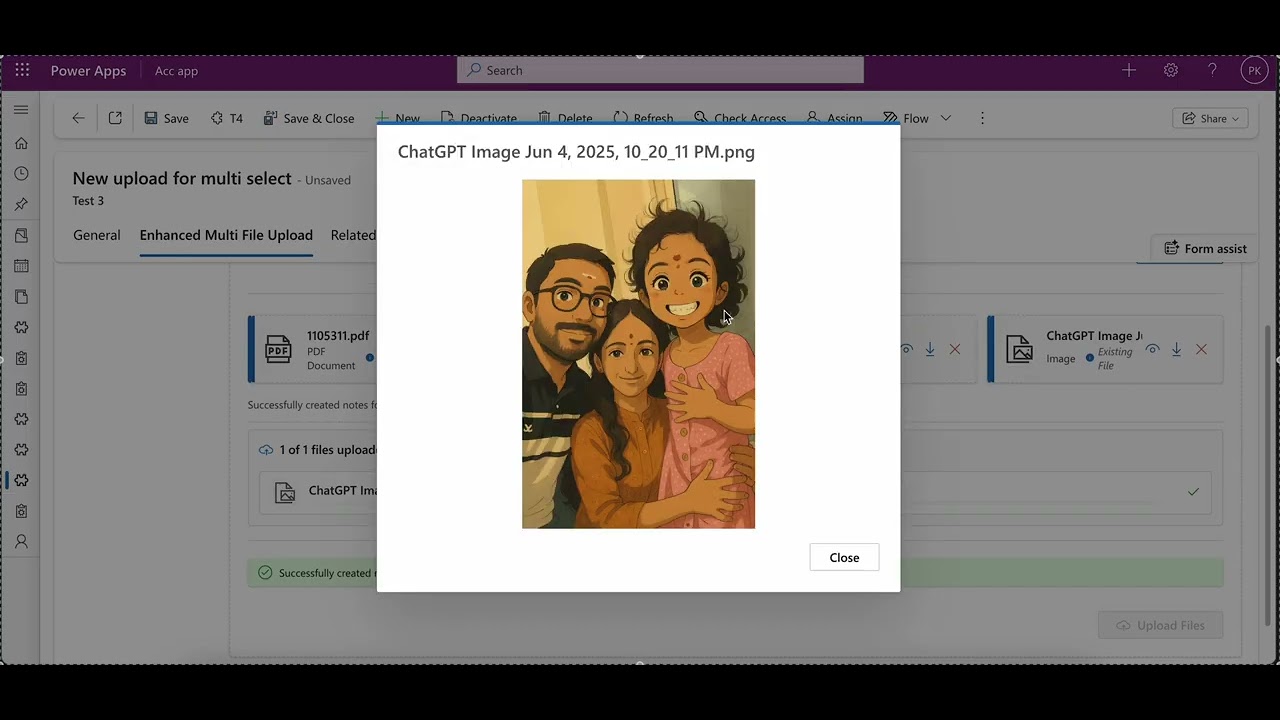Viewport: 1280px width, 720px height.
Task: Click the Test 3 text under the heading
Action: [88, 201]
